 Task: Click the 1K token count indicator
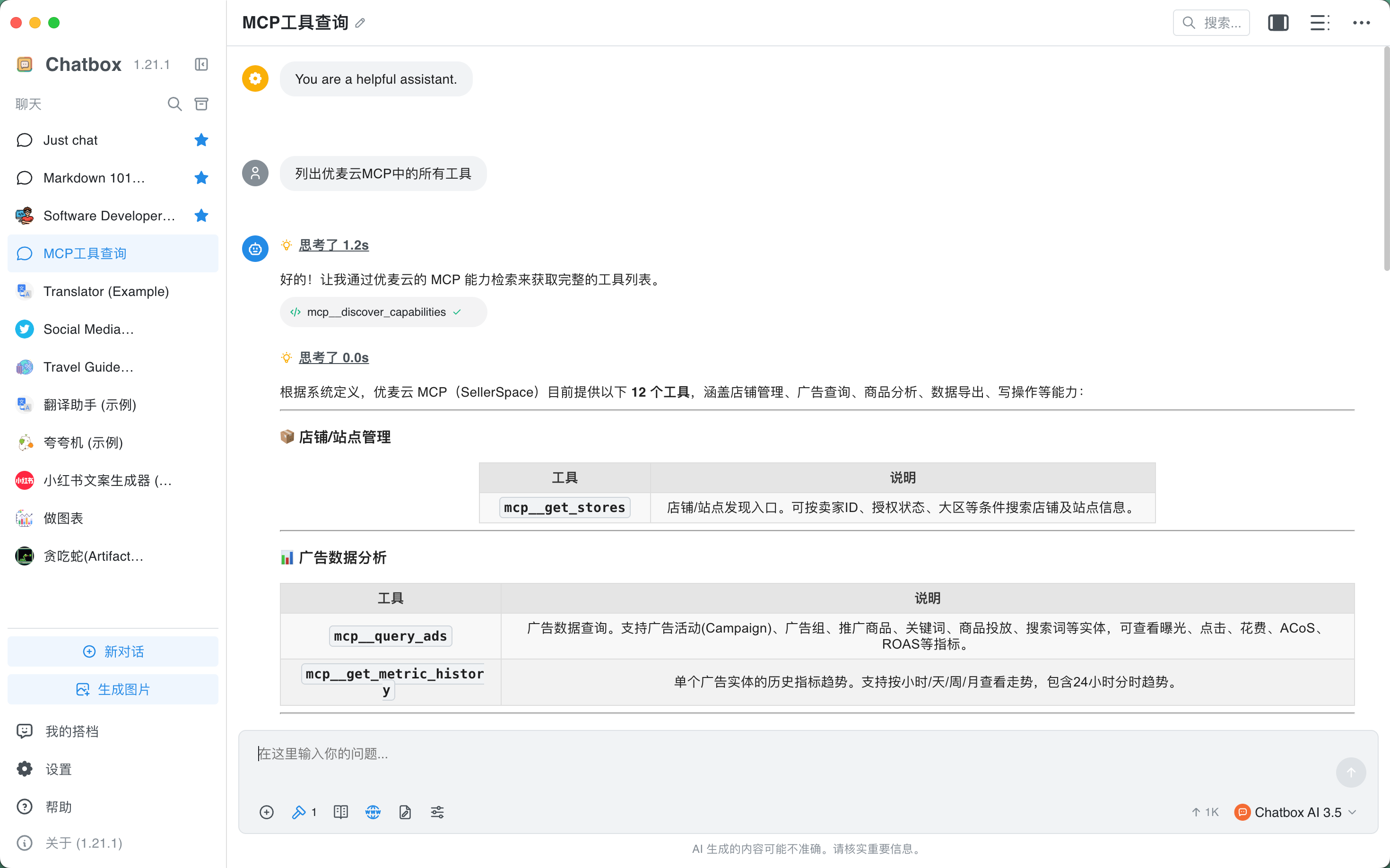(1205, 812)
